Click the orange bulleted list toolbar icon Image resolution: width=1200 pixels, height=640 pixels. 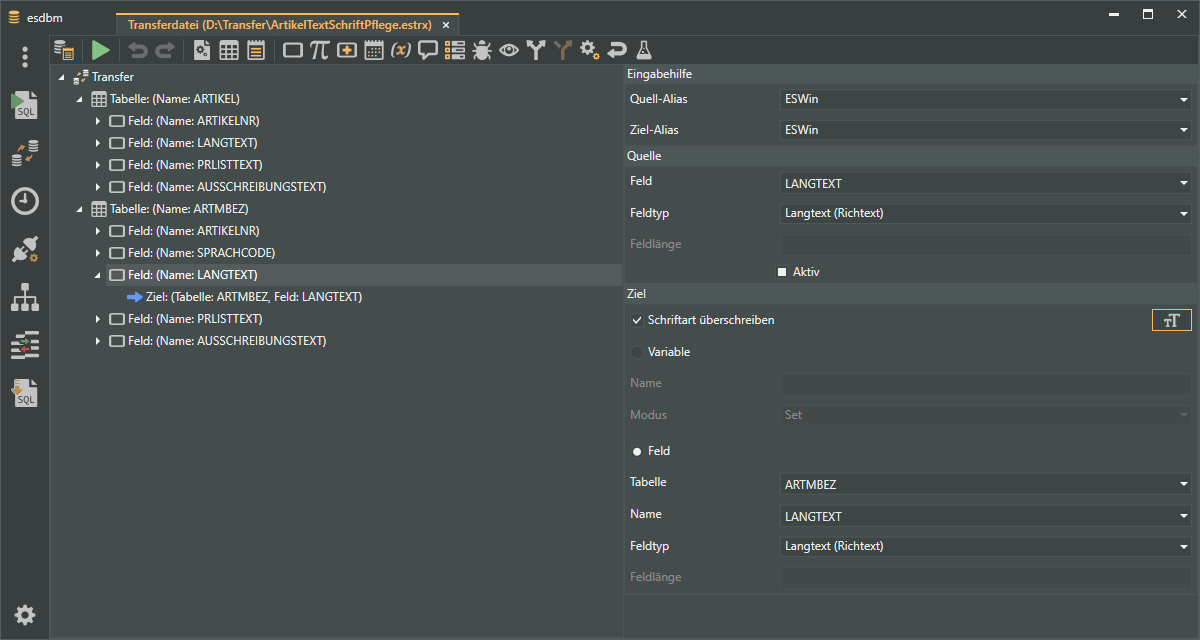[455, 50]
